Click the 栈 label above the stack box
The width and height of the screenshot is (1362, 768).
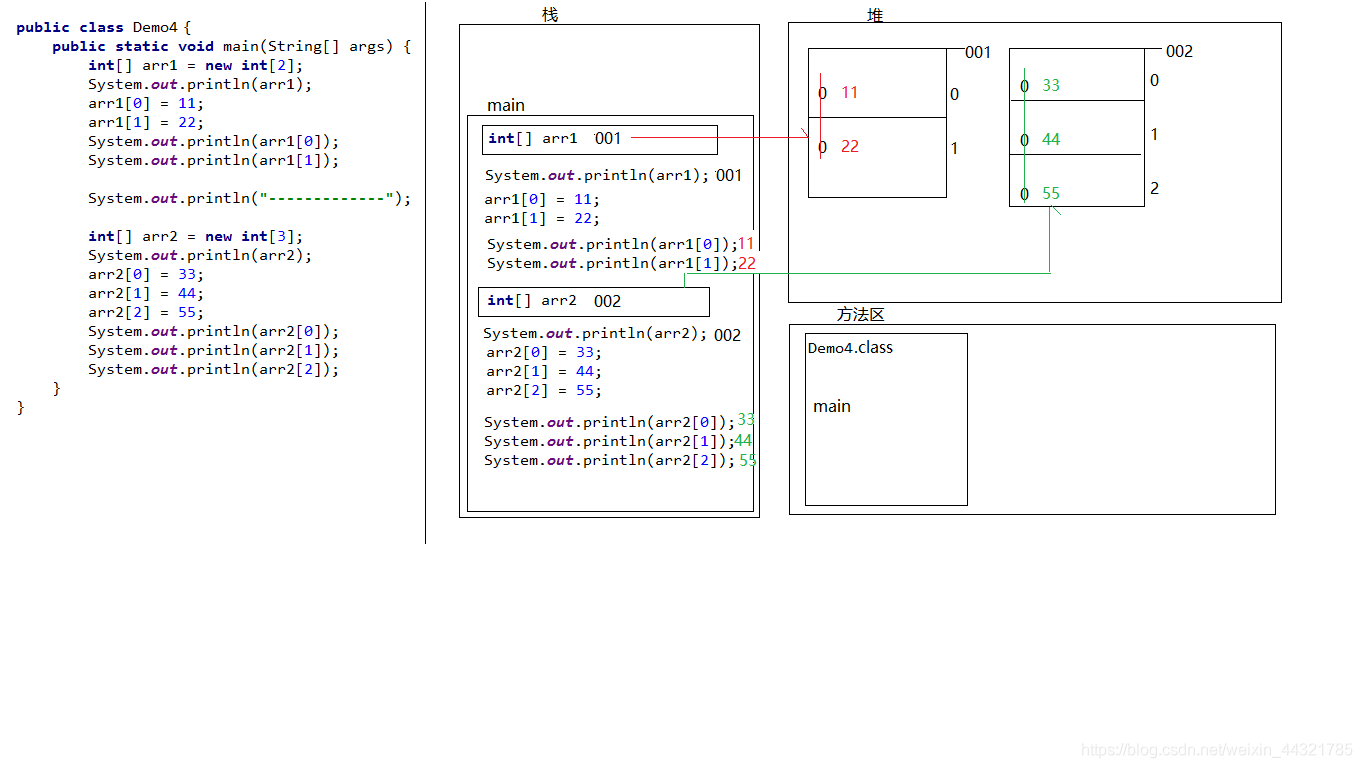[x=550, y=14]
